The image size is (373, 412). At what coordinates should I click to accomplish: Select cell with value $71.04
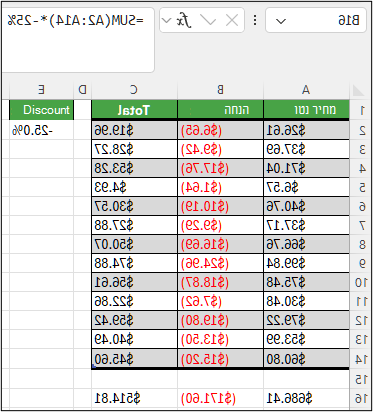click(306, 168)
